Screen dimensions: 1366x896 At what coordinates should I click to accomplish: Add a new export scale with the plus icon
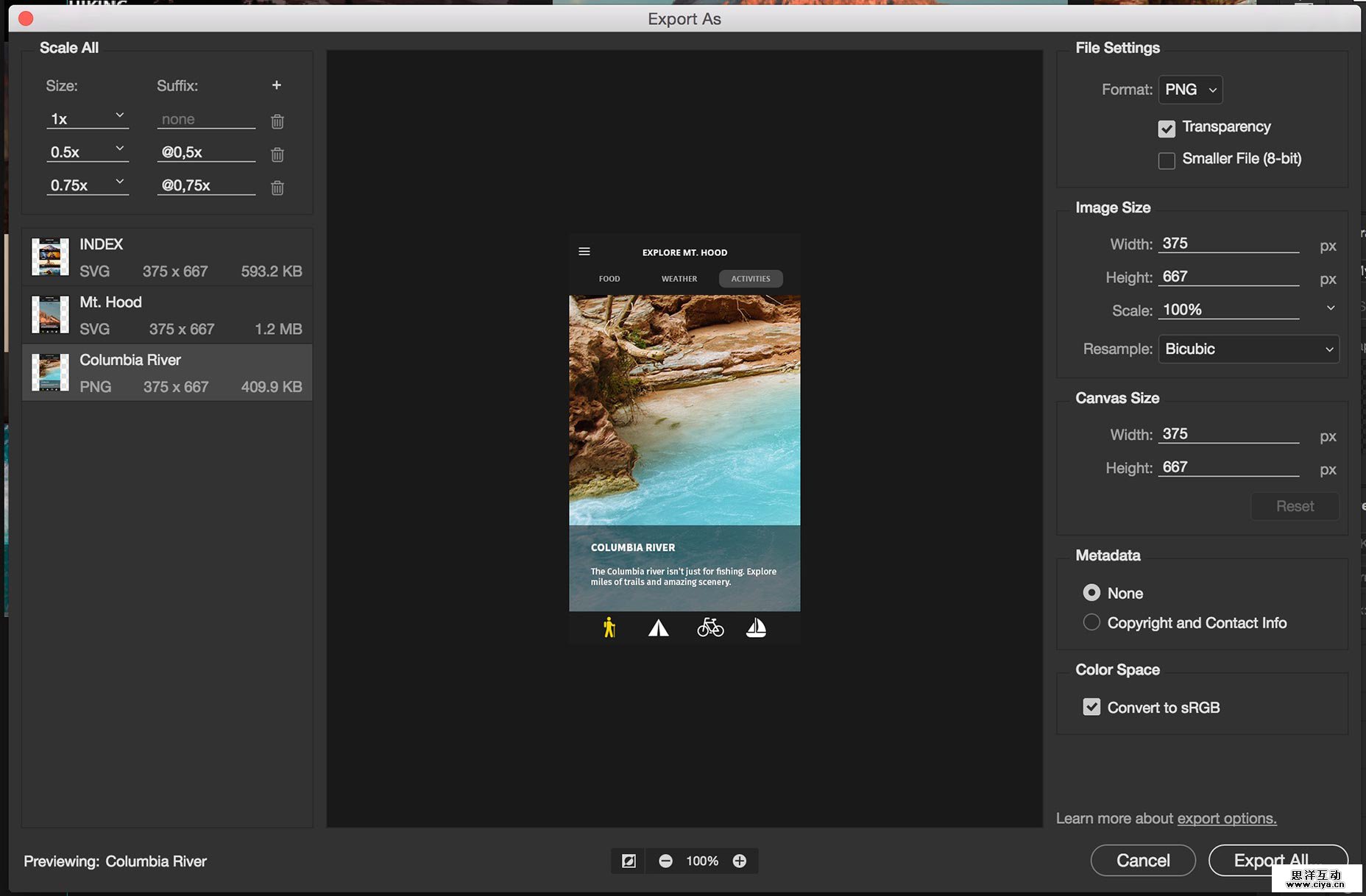pyautogui.click(x=277, y=85)
